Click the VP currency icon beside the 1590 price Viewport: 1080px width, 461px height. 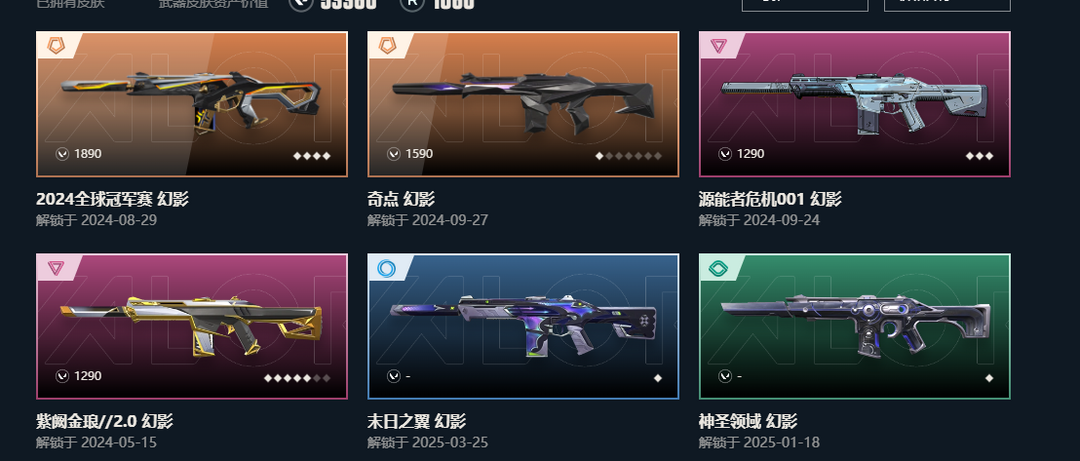(x=393, y=154)
